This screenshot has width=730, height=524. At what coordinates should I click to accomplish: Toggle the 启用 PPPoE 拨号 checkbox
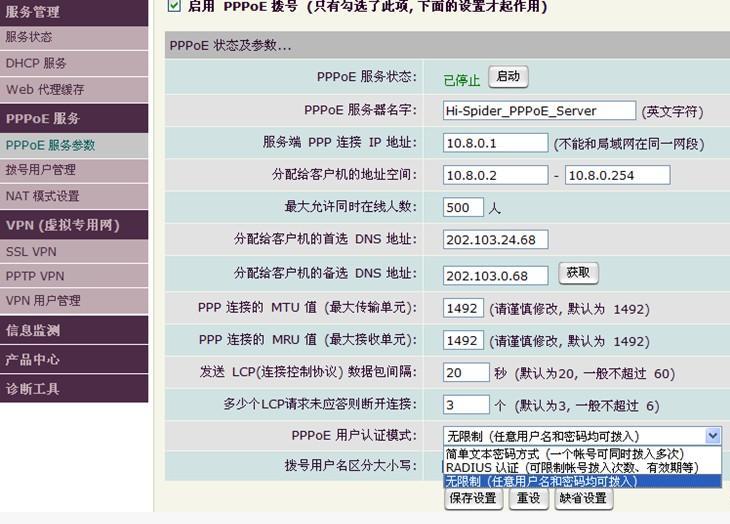tap(174, 6)
